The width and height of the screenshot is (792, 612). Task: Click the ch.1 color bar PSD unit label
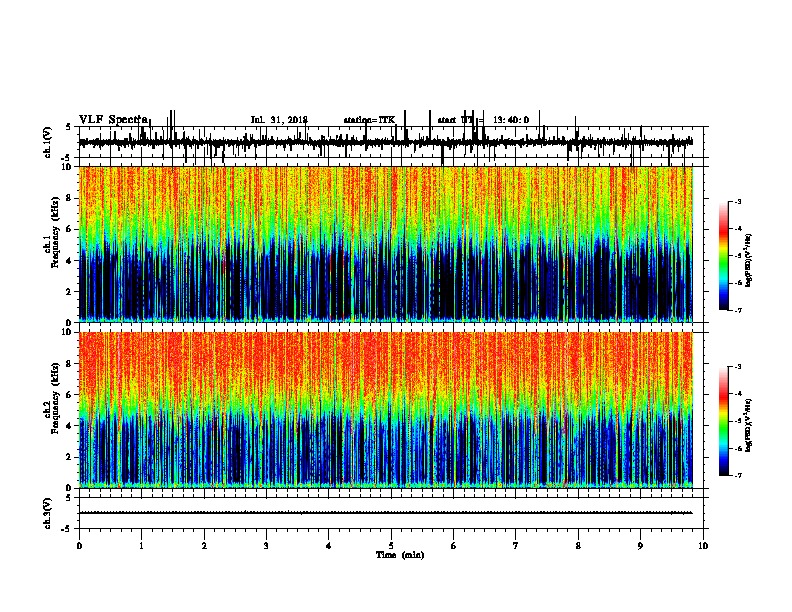tap(749, 260)
